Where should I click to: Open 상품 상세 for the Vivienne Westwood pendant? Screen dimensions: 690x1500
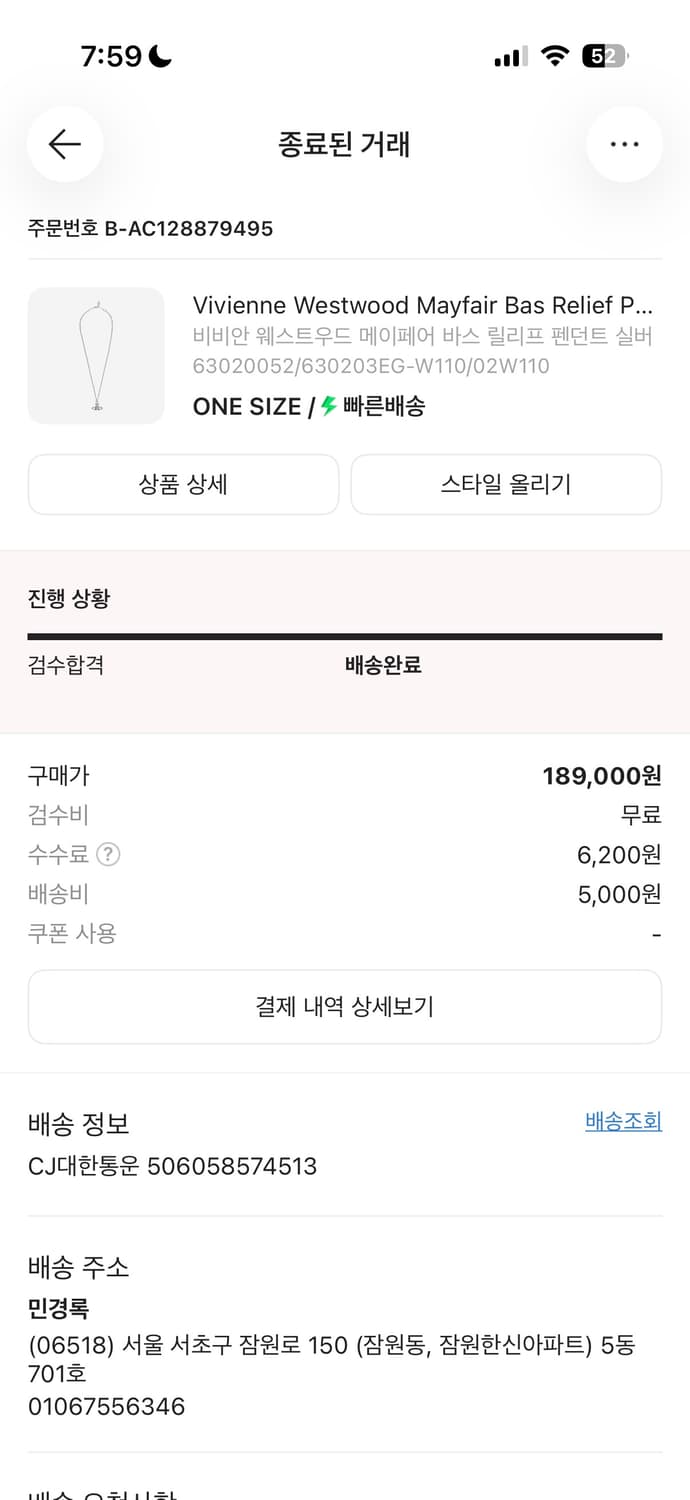tap(183, 484)
